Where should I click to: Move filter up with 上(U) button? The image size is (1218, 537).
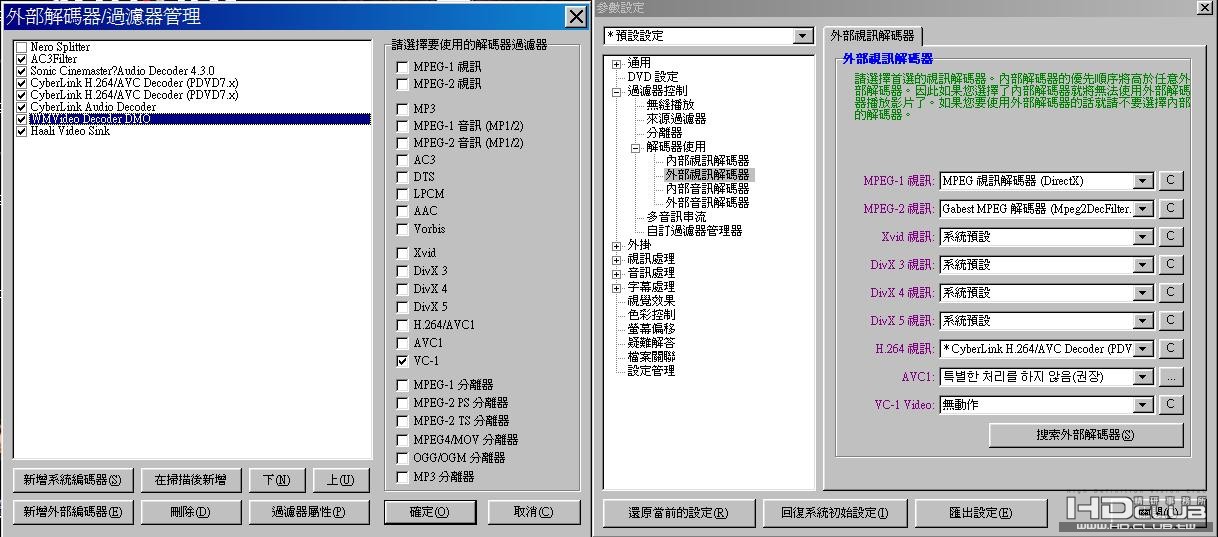pyautogui.click(x=340, y=480)
